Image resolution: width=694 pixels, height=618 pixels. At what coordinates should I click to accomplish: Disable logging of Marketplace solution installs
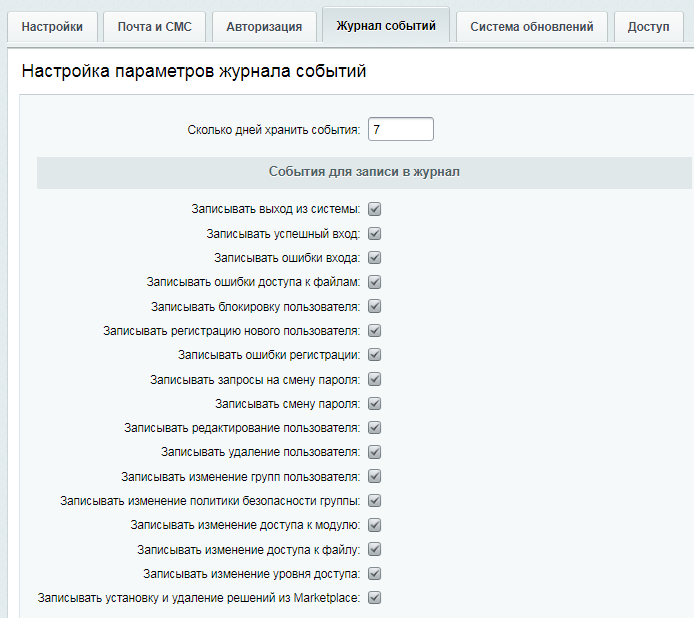(x=375, y=598)
